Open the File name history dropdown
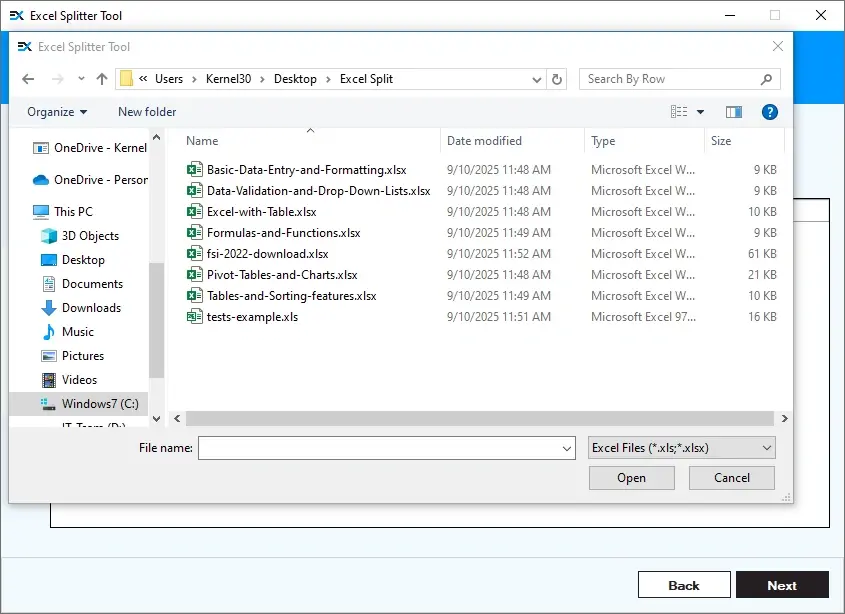This screenshot has width=845, height=614. click(567, 449)
